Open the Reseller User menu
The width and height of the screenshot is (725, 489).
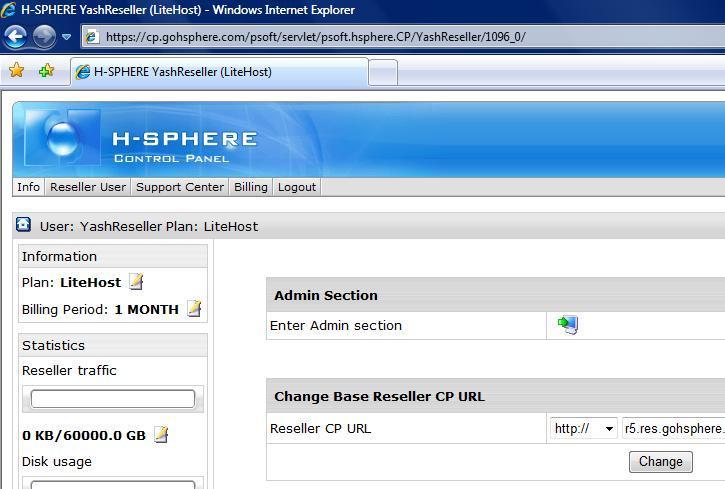pos(88,187)
